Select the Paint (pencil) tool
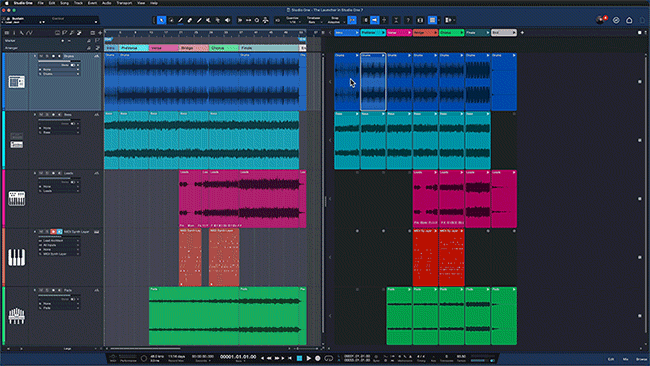The height and width of the screenshot is (366, 650). 180,20
